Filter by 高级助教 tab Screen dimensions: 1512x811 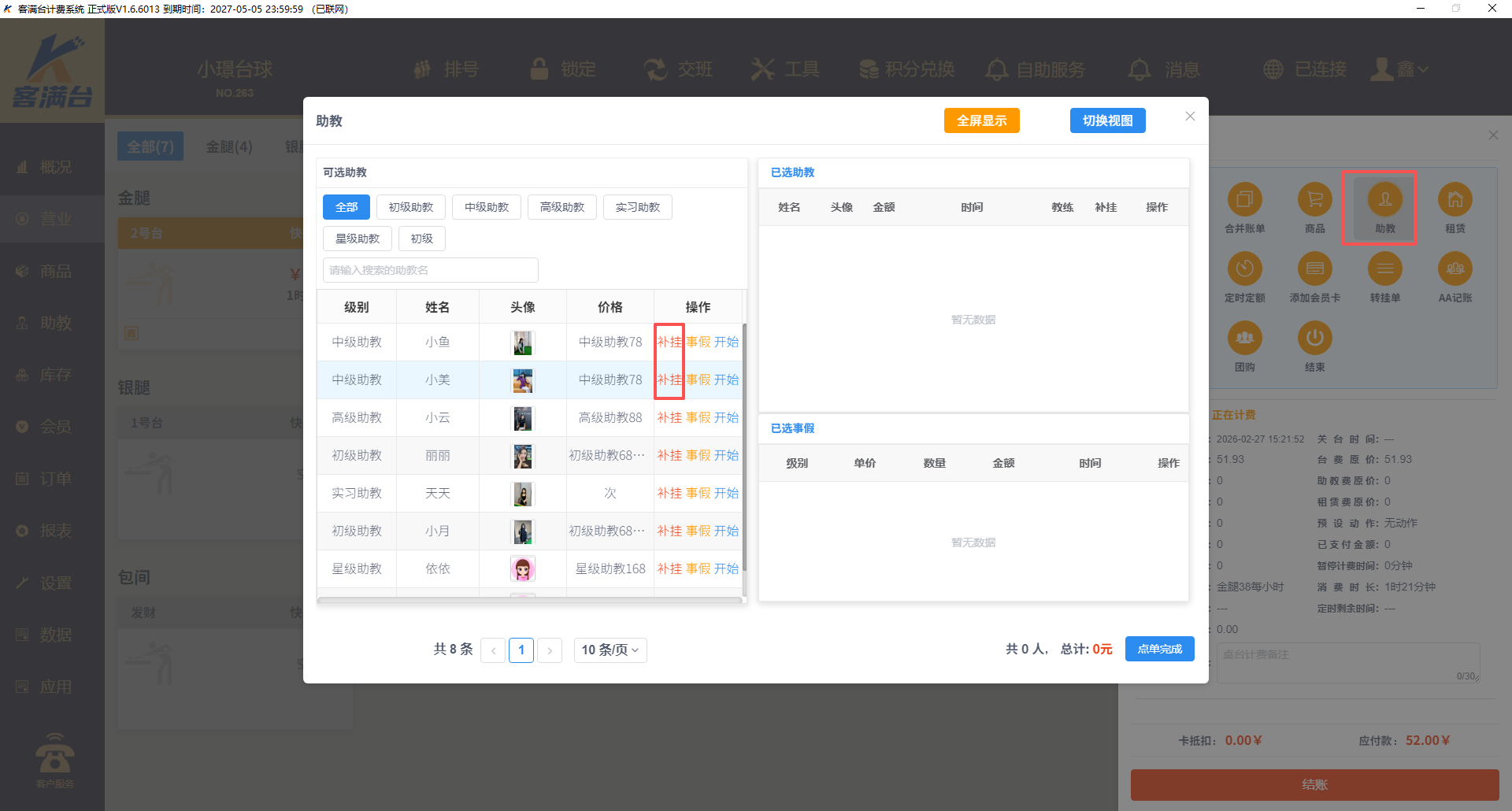562,207
